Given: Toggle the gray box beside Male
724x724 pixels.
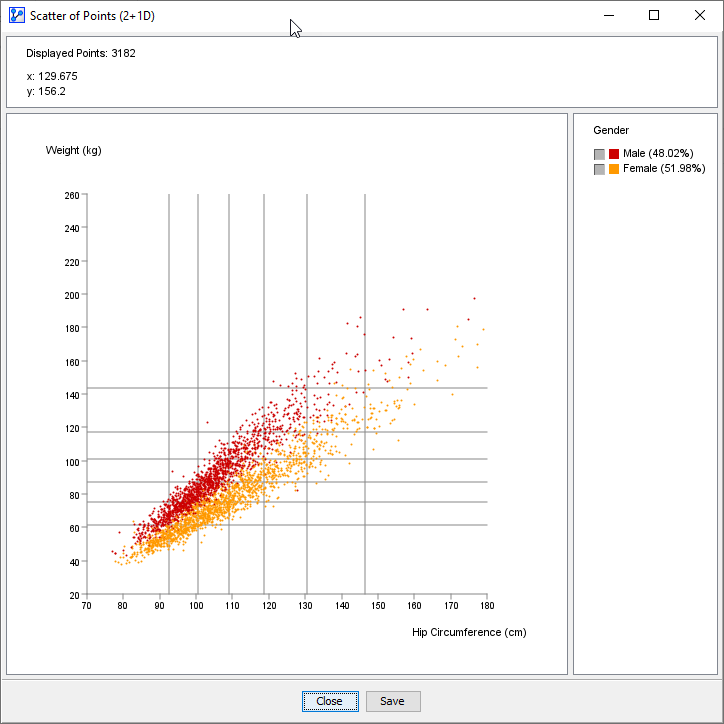Looking at the screenshot, I should point(599,154).
